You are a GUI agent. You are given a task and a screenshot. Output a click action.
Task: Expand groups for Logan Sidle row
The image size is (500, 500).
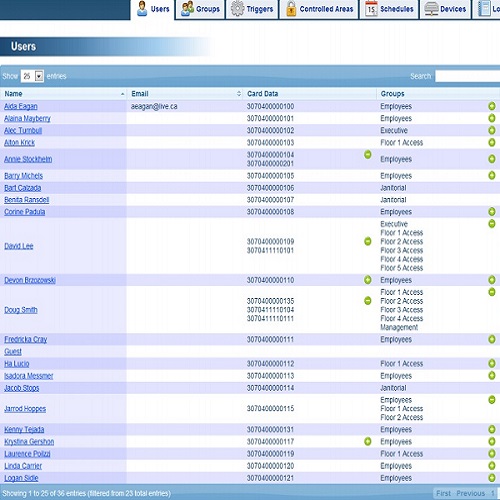click(x=492, y=478)
